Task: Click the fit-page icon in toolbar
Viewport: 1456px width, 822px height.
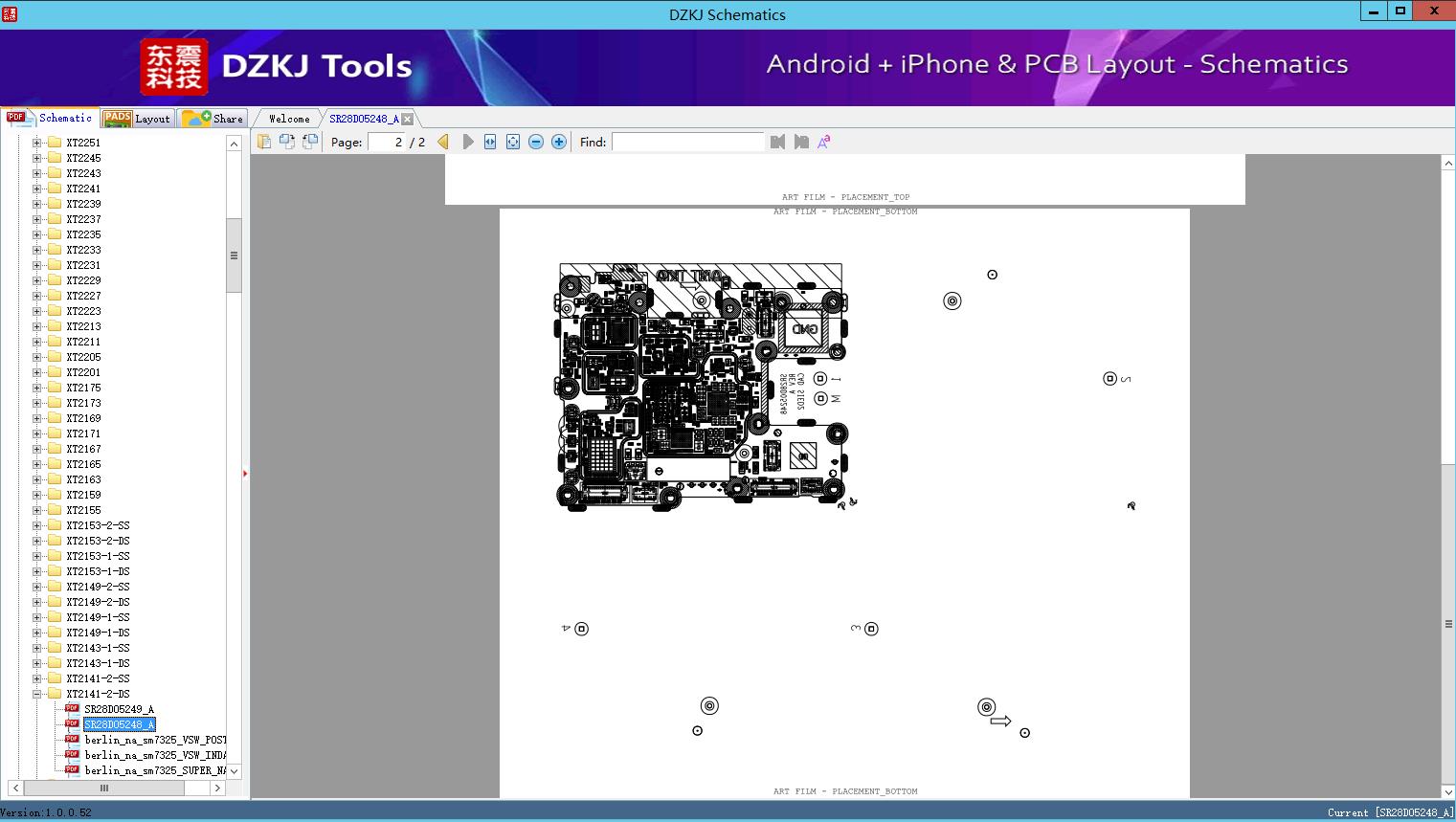Action: coord(513,142)
